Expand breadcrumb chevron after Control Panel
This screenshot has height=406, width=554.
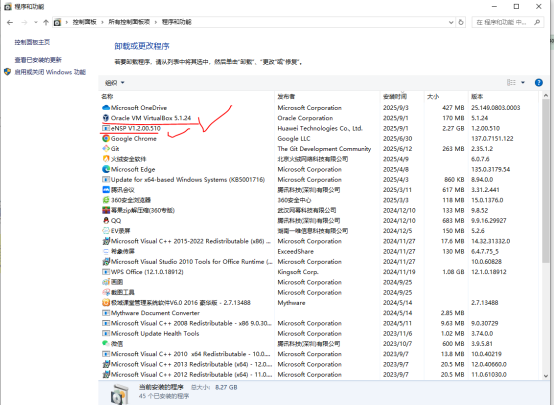[x=102, y=22]
